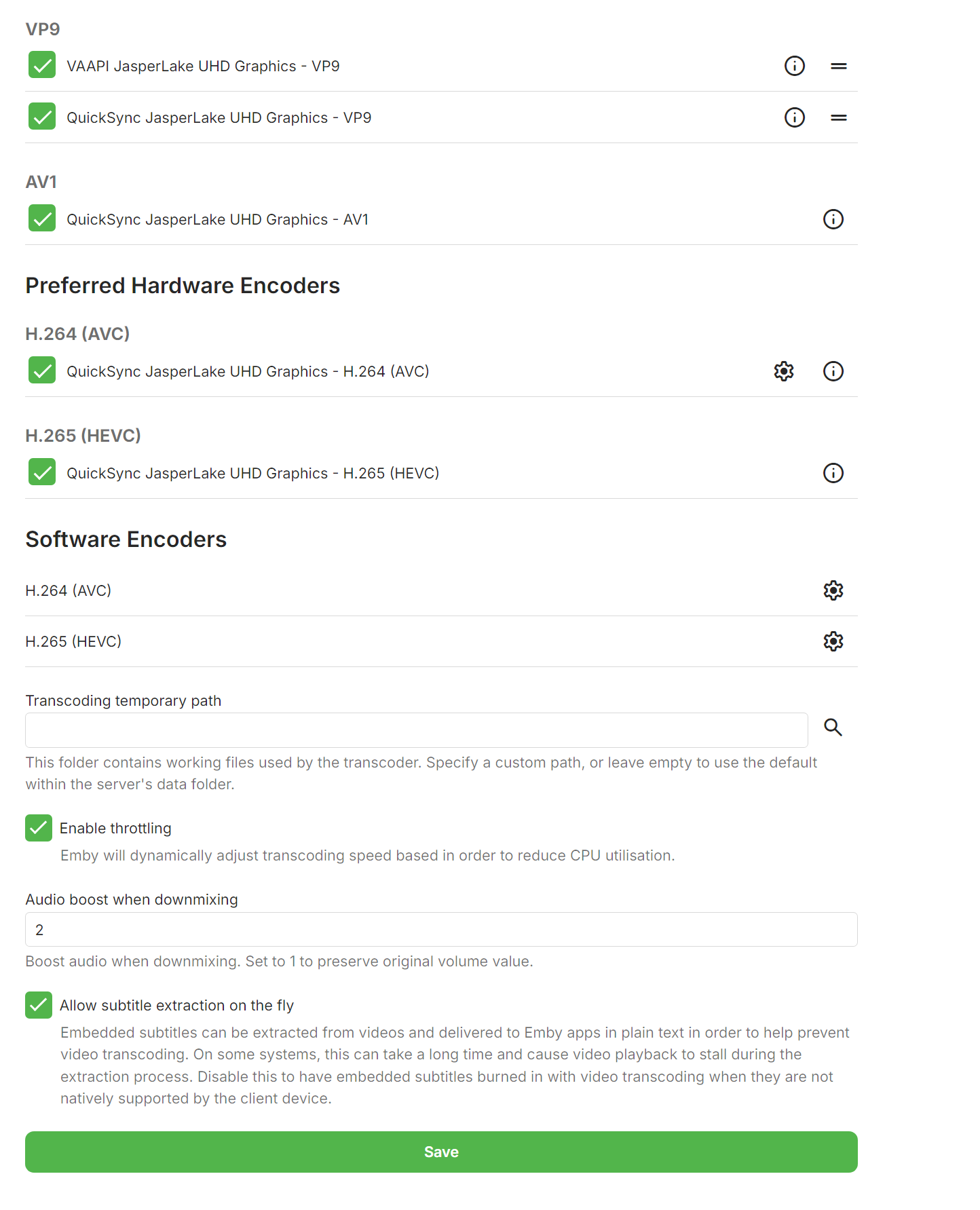Screen dimensions: 980x1210
Task: Show info for QuickSync H.264 (AVC) encoder
Action: coord(833,371)
